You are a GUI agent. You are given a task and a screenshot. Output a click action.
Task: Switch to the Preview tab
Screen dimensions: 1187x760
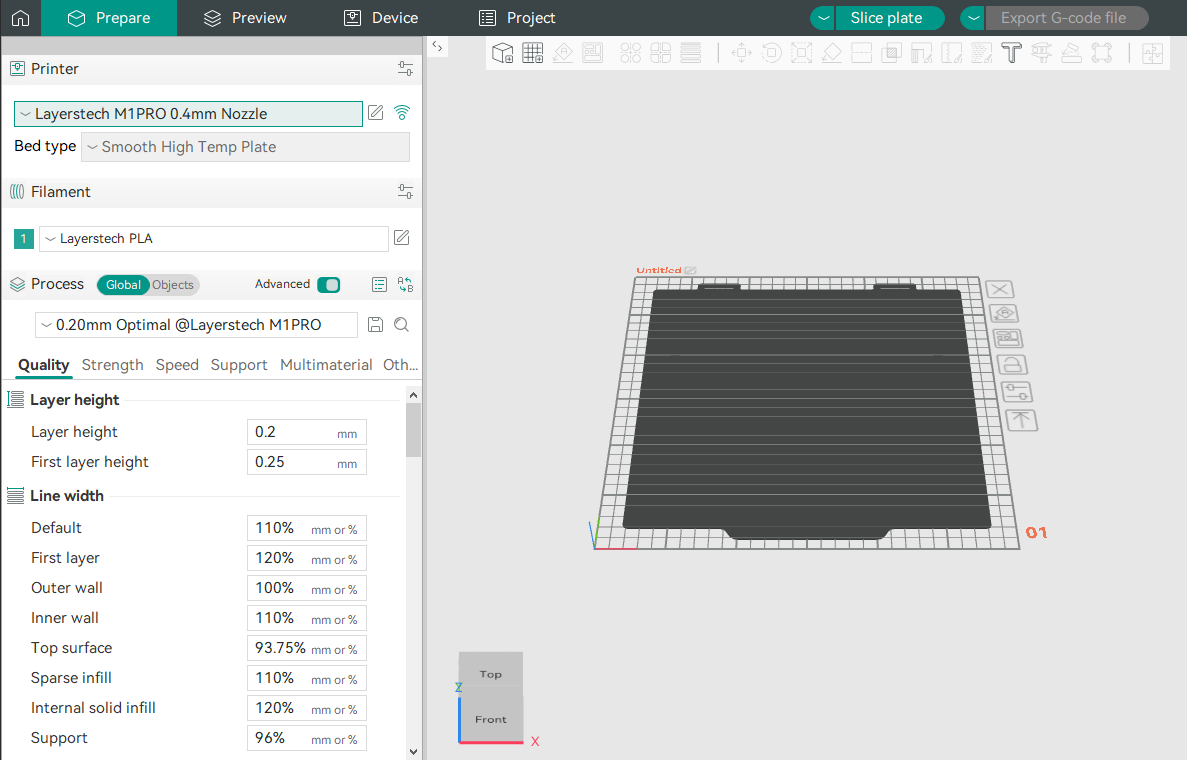click(x=243, y=17)
